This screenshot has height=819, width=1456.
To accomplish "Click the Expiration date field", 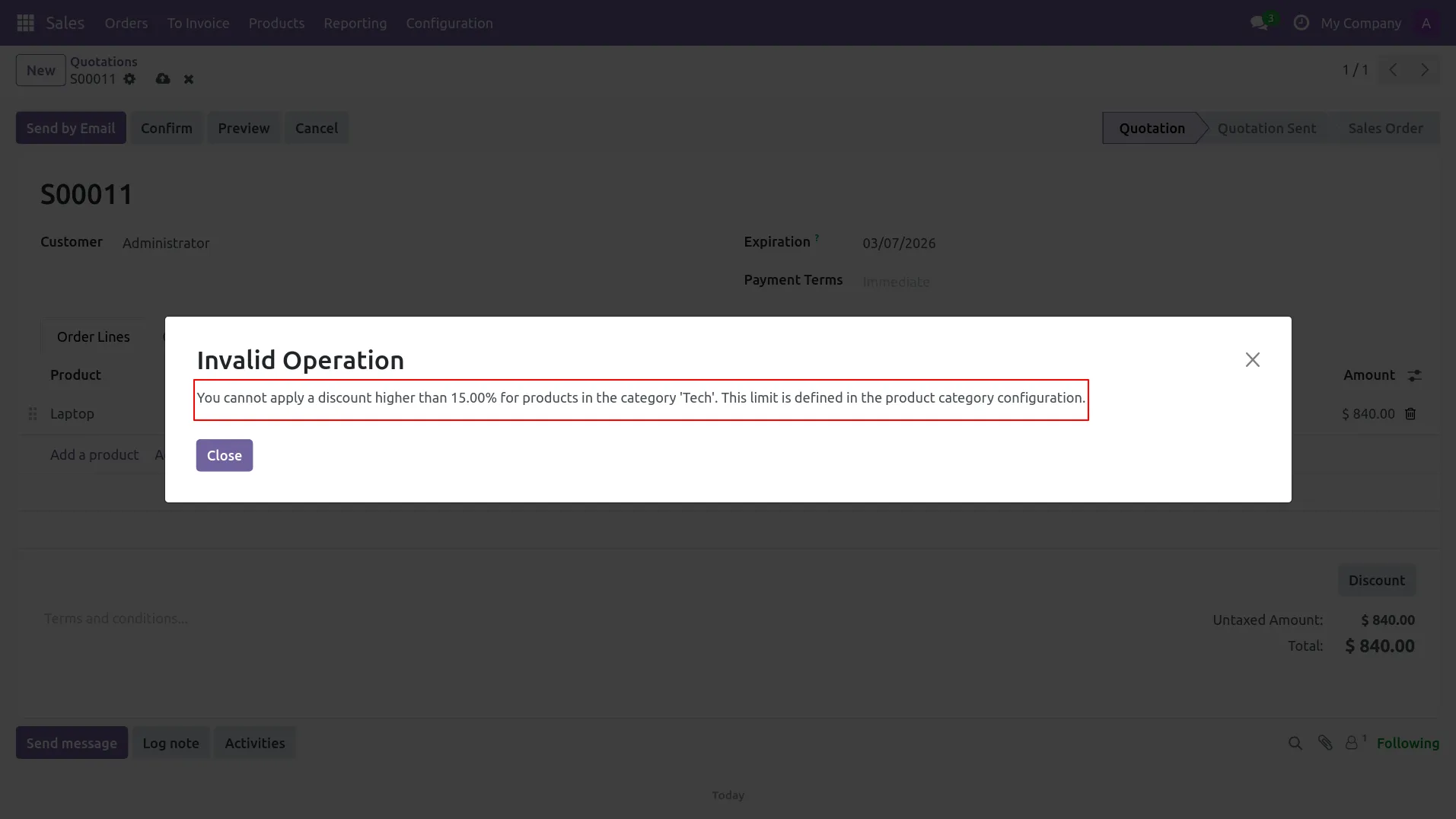I will (899, 243).
